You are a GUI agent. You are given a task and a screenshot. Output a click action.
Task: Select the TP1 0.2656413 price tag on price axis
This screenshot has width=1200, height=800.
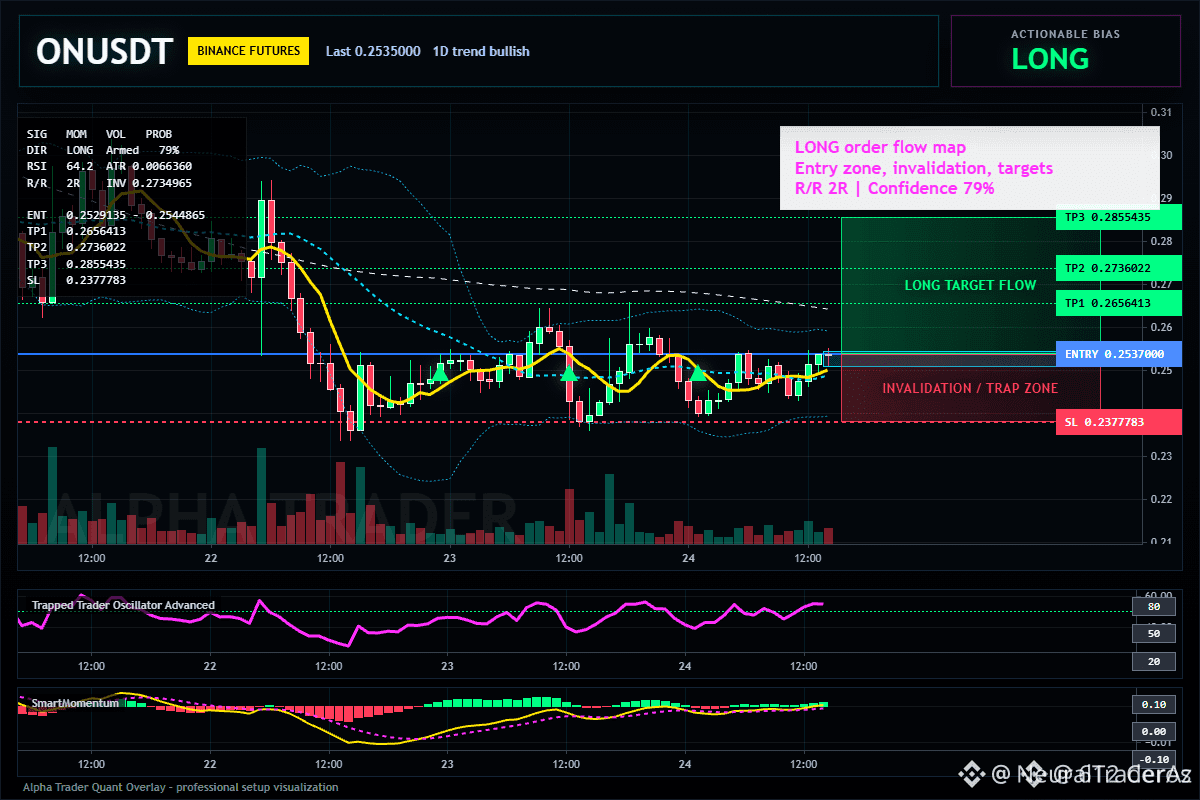tap(1119, 303)
